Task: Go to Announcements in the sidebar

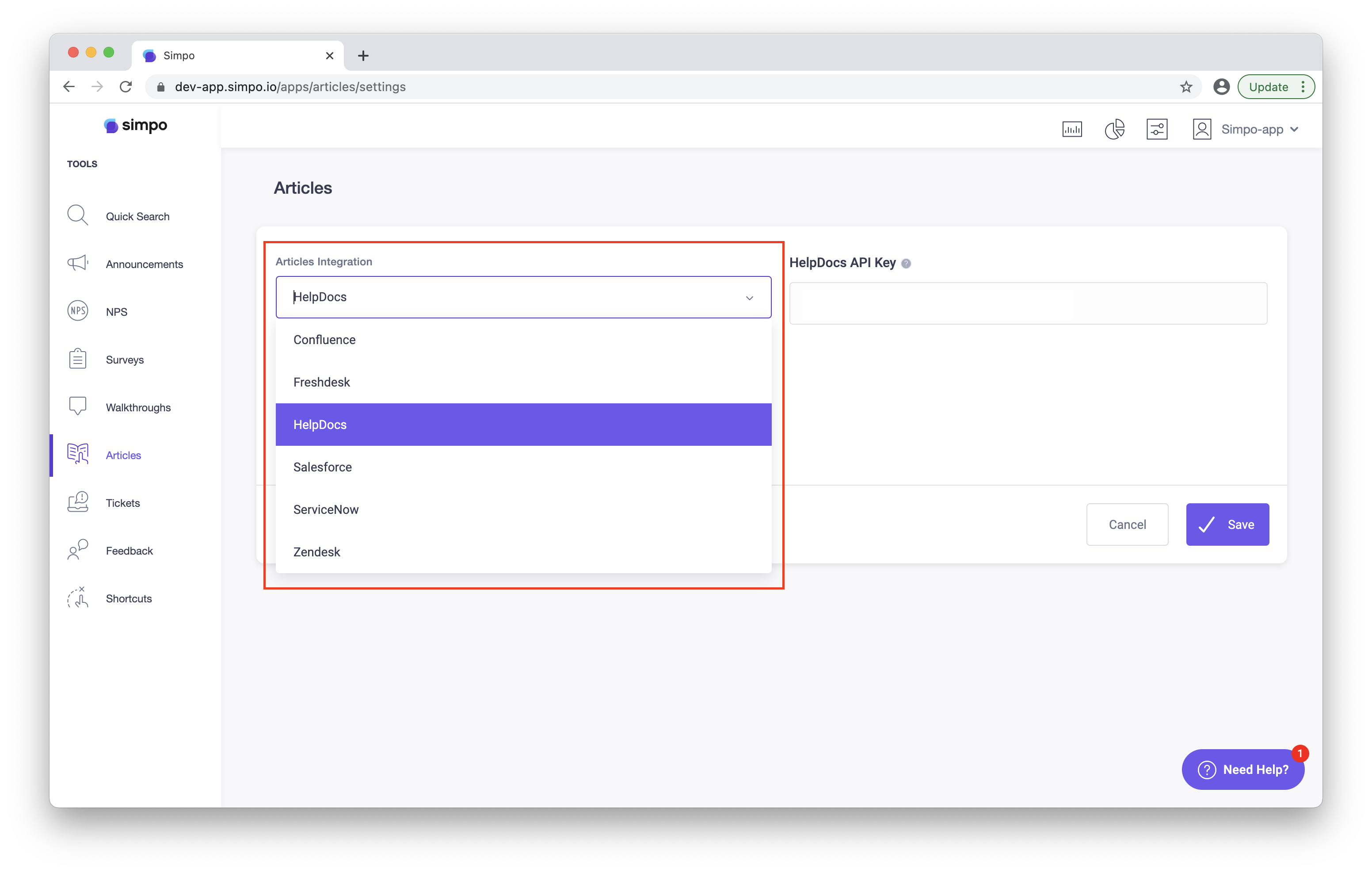Action: point(144,264)
